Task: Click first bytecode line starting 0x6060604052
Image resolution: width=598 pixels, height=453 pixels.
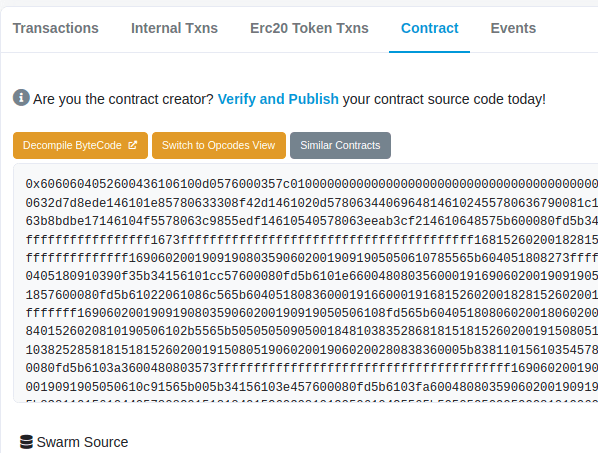Action: (x=312, y=184)
